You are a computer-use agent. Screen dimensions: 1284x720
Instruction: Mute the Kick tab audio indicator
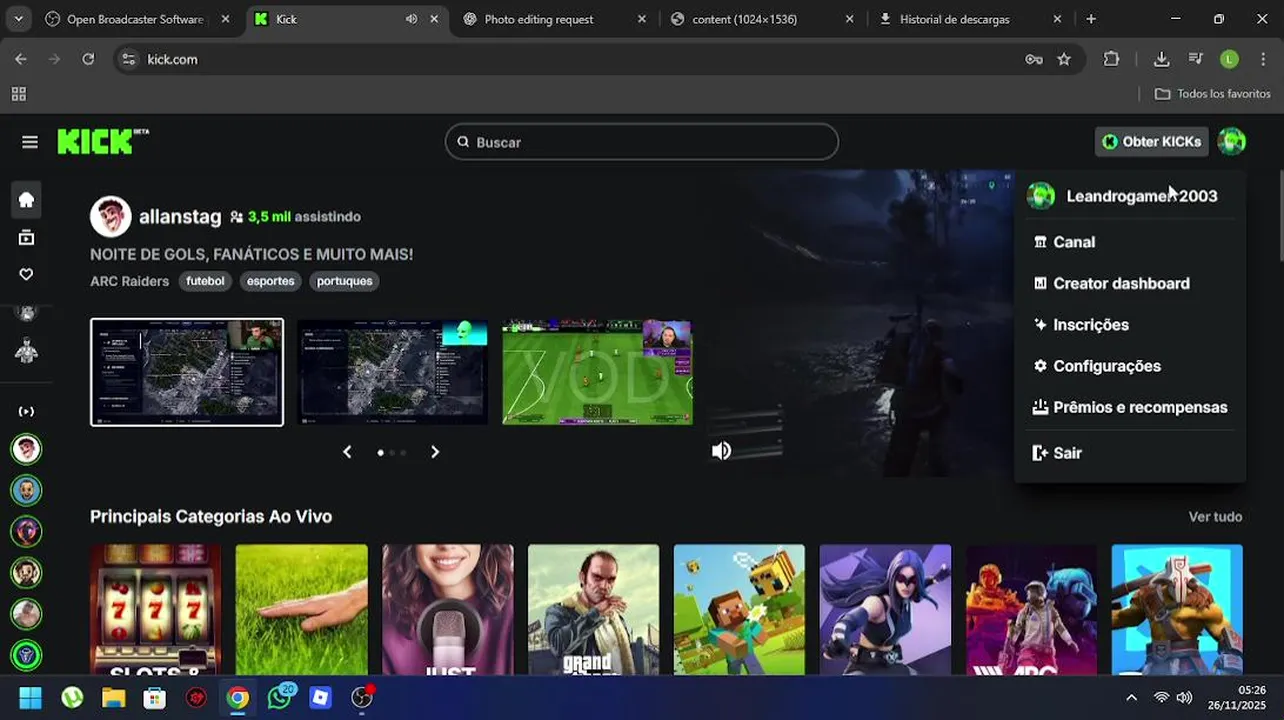[x=411, y=19]
